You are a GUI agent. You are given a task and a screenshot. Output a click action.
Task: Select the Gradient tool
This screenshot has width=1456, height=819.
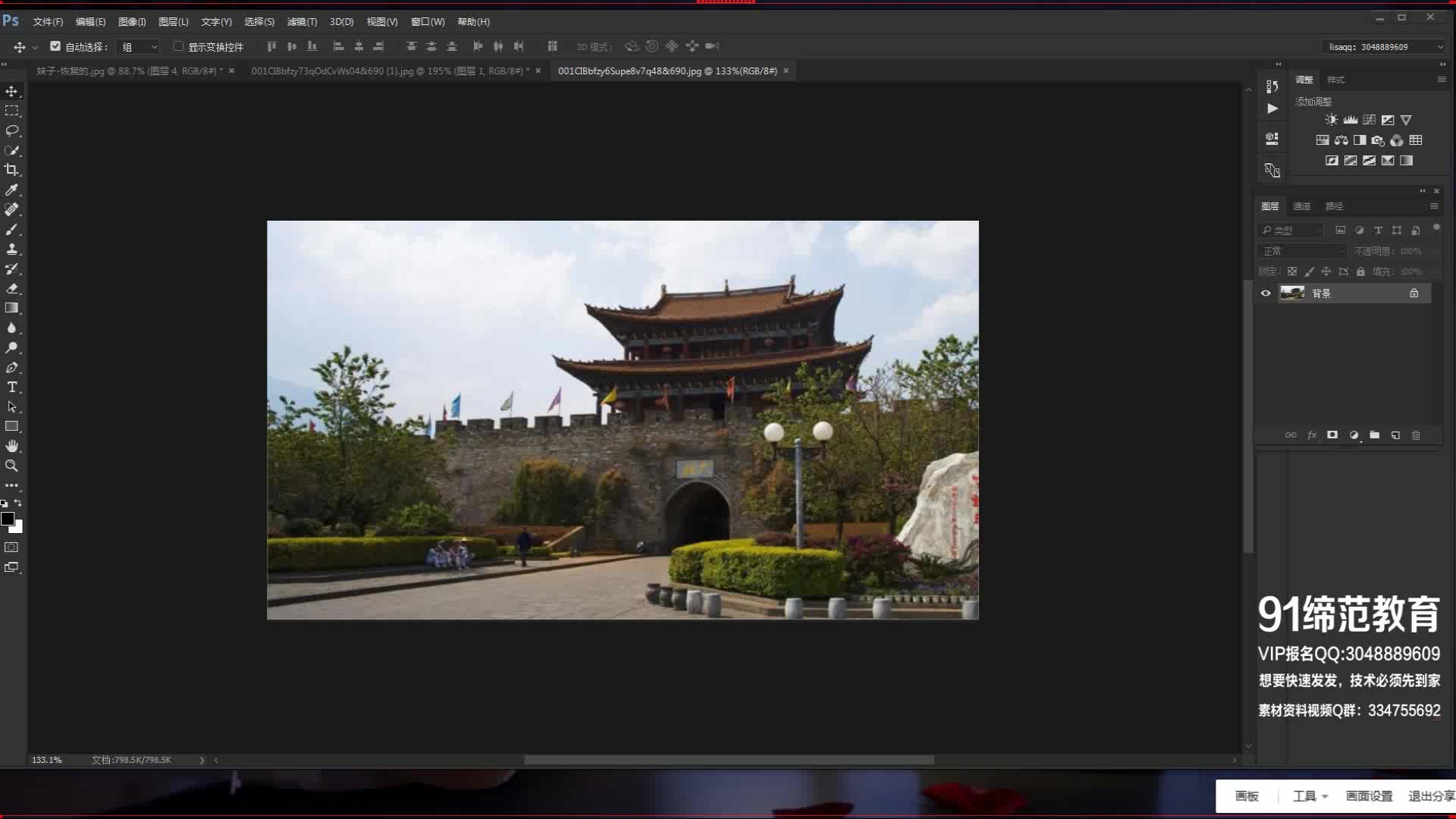pyautogui.click(x=11, y=308)
